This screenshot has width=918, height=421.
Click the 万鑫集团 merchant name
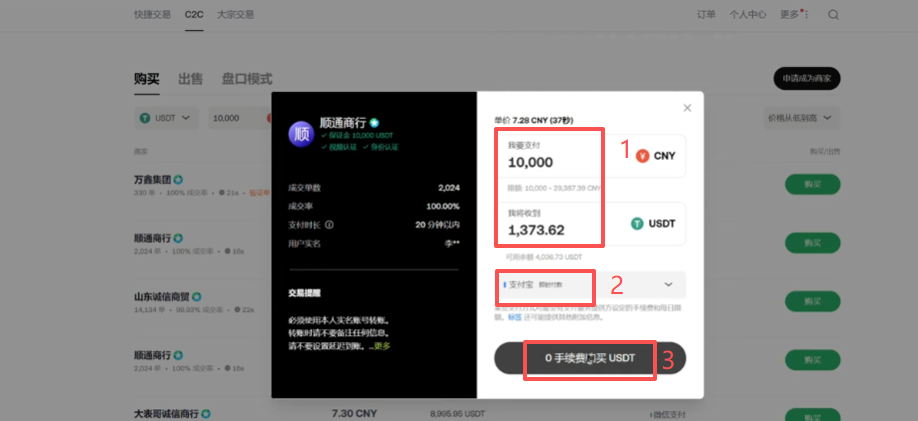point(152,180)
